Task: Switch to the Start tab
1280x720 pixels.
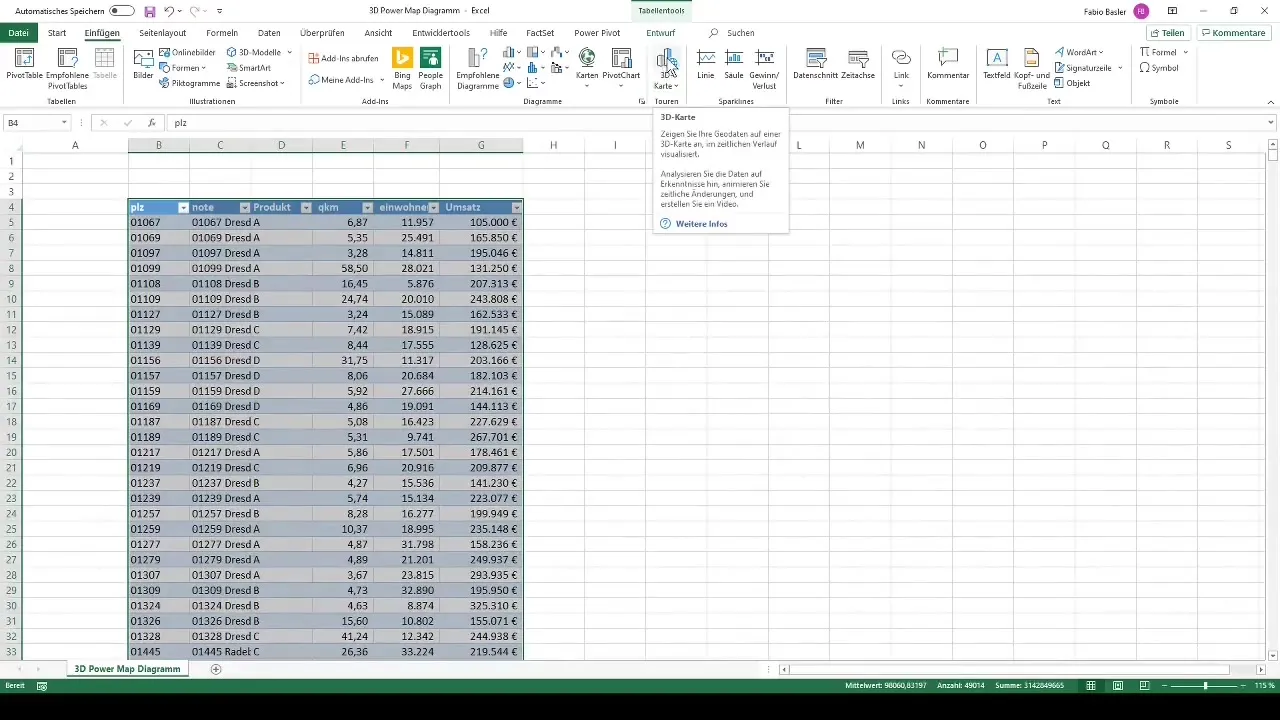Action: pos(57,33)
